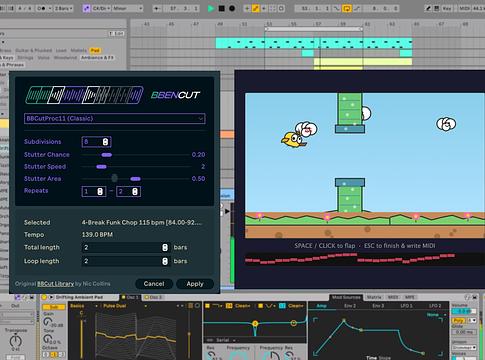Toggle the Sub oscillator button
The image size is (485, 360).
(x=54, y=307)
